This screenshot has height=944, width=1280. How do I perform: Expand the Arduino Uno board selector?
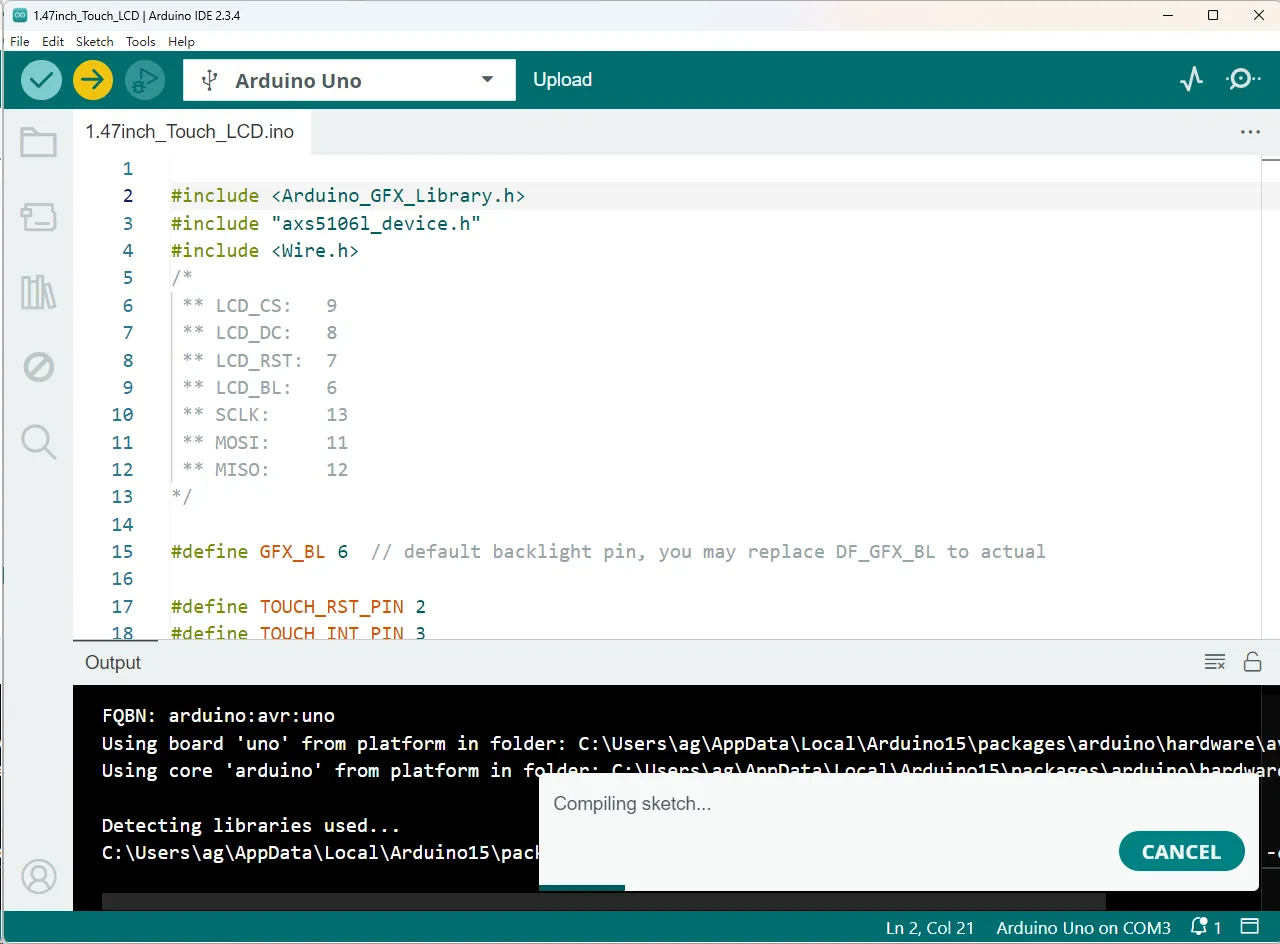(349, 80)
